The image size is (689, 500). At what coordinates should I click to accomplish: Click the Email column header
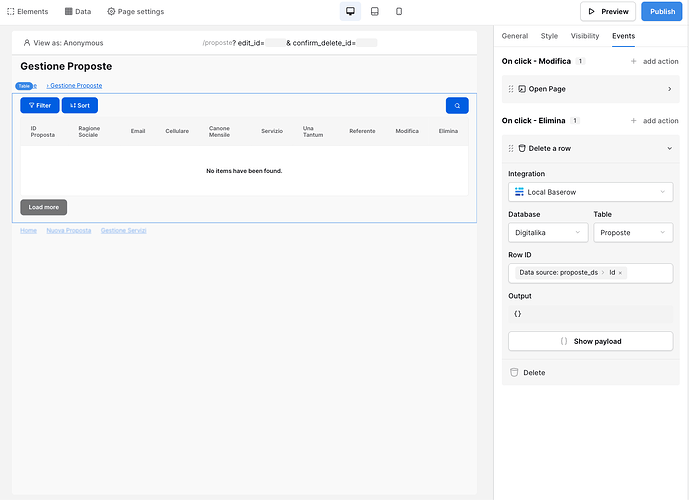(138, 131)
